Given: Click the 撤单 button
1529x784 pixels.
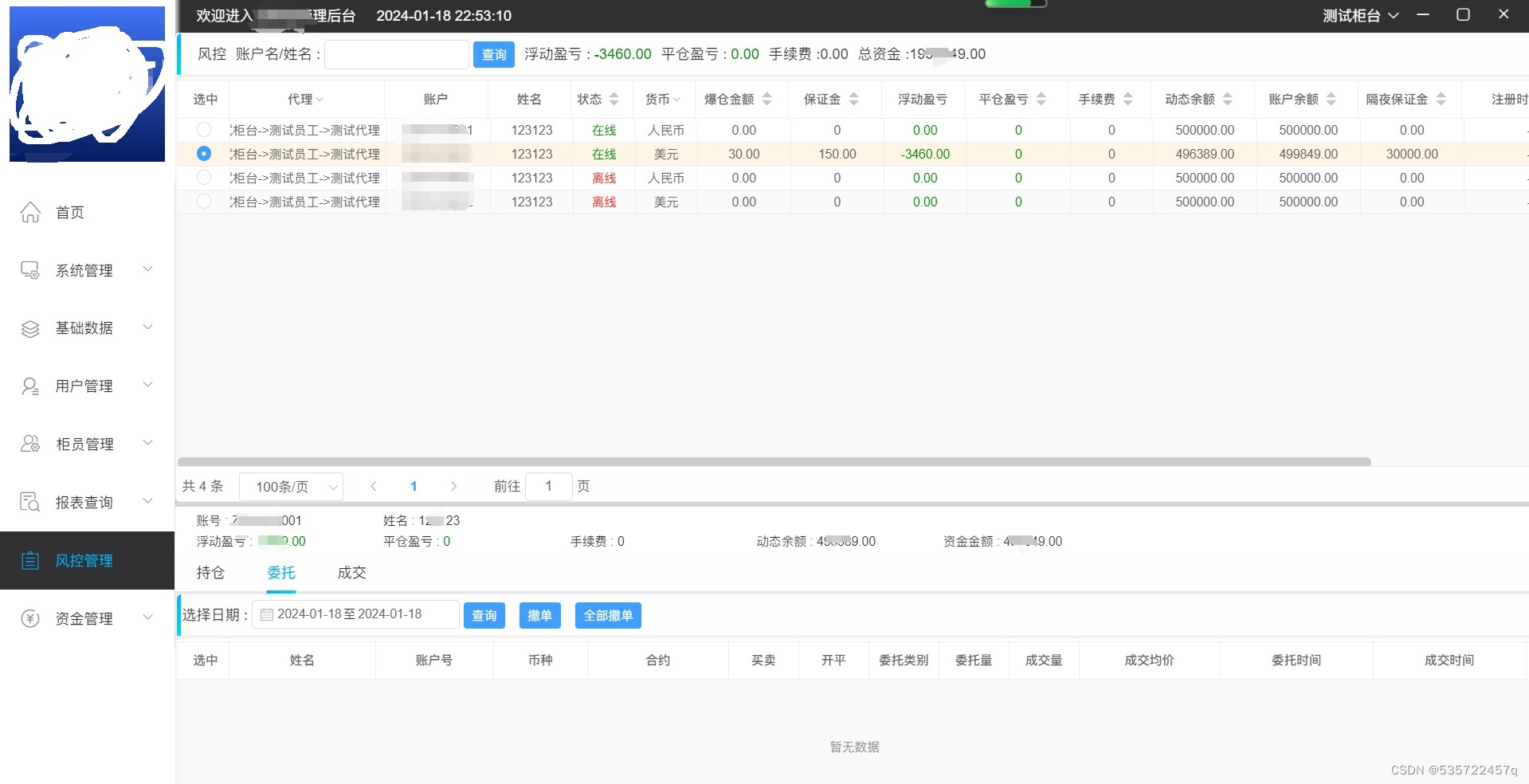Looking at the screenshot, I should (x=539, y=615).
